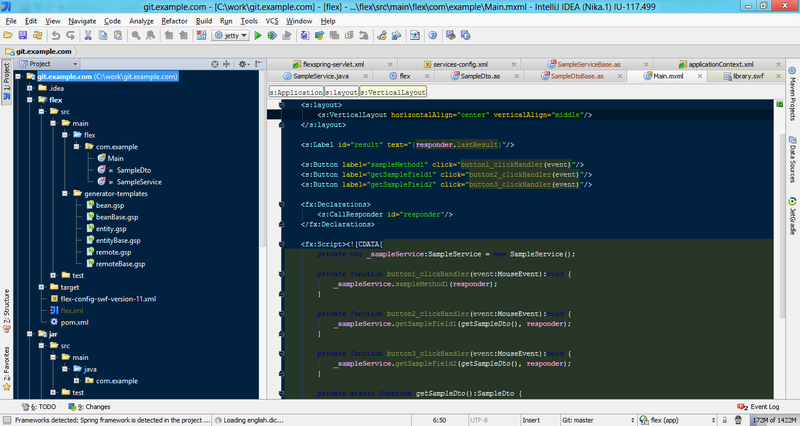
Task: Expand the target folder node
Action: pos(42,287)
